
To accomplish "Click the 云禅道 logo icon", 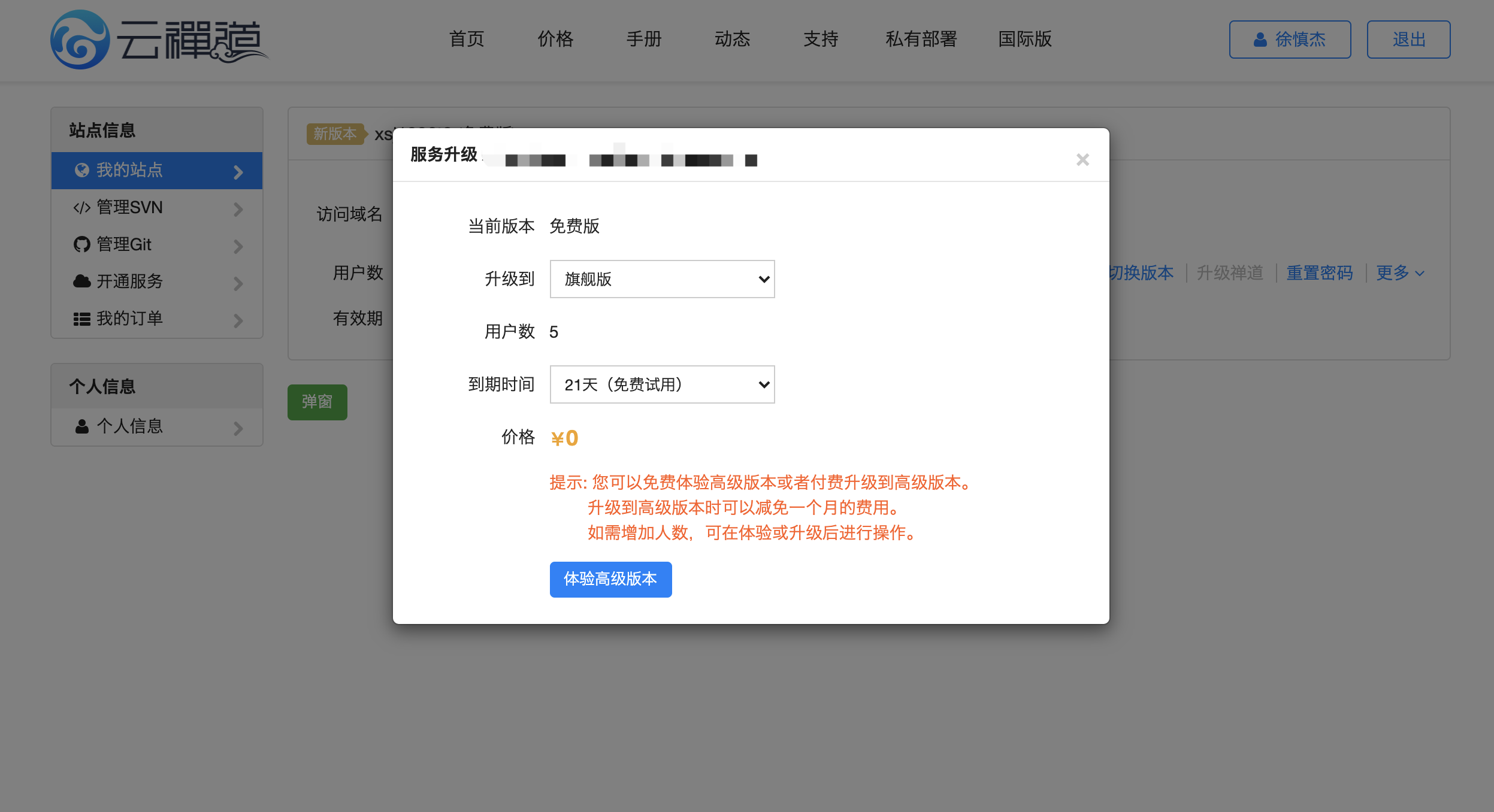I will (x=80, y=40).
